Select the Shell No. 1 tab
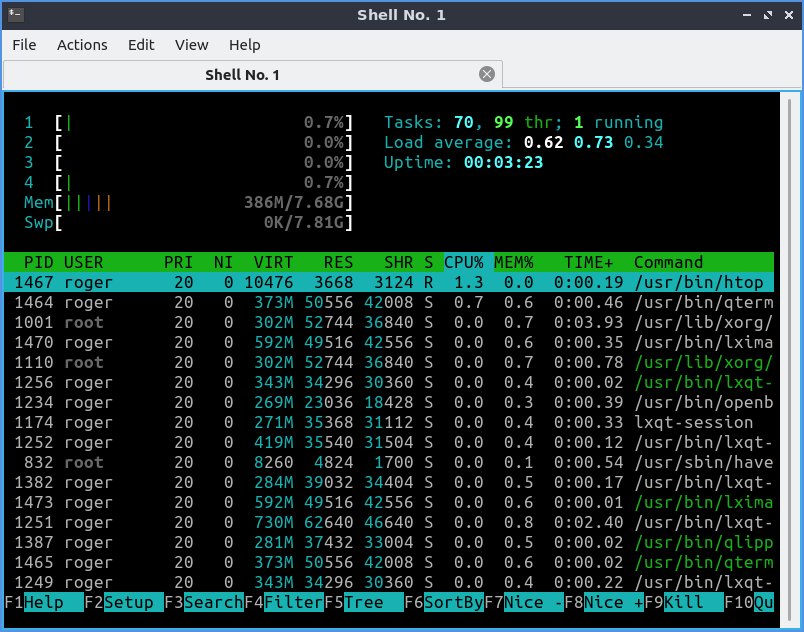This screenshot has width=804, height=632. (x=242, y=75)
